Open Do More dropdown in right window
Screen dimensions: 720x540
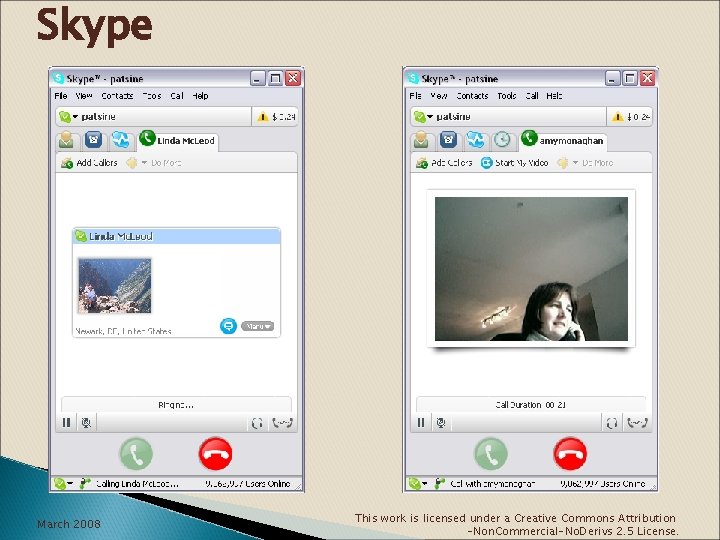pyautogui.click(x=585, y=163)
